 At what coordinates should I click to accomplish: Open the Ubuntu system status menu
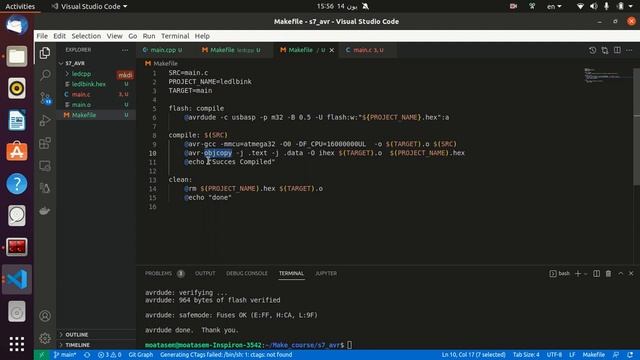pos(605,6)
